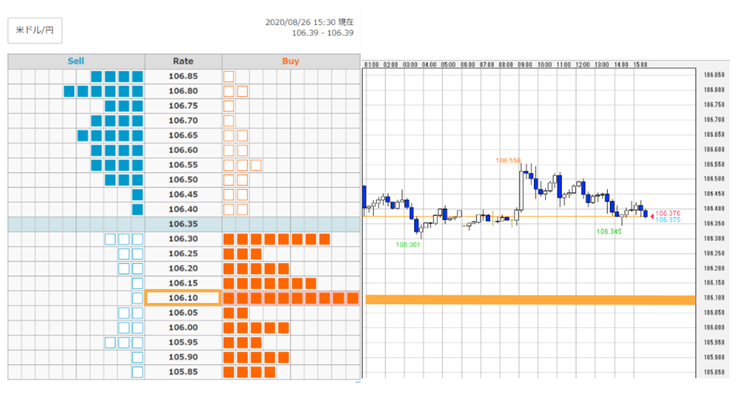
Task: Select the 106.30 cell in Rate column
Action: 183,239
